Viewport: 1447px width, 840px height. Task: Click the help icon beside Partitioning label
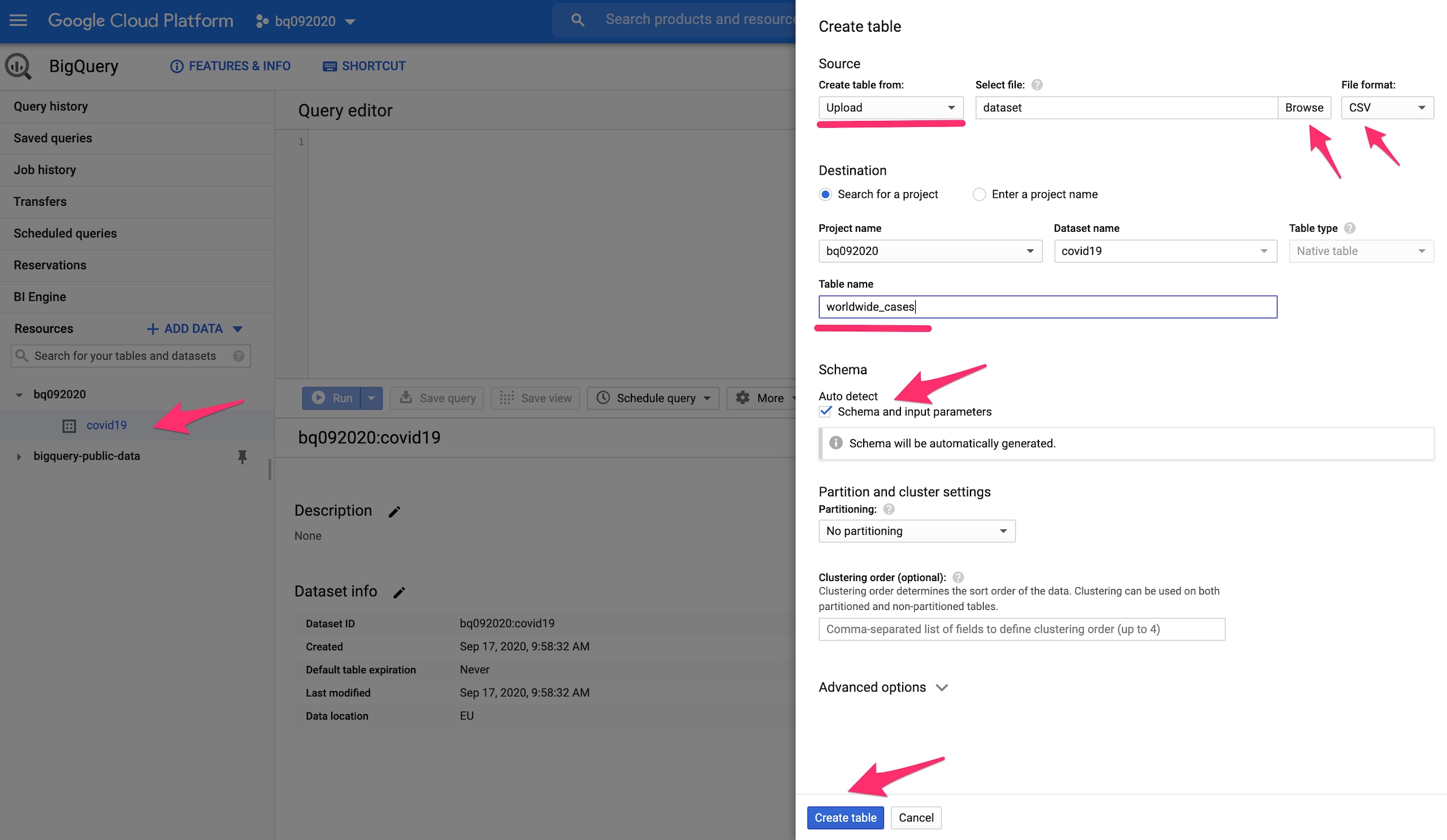[889, 509]
